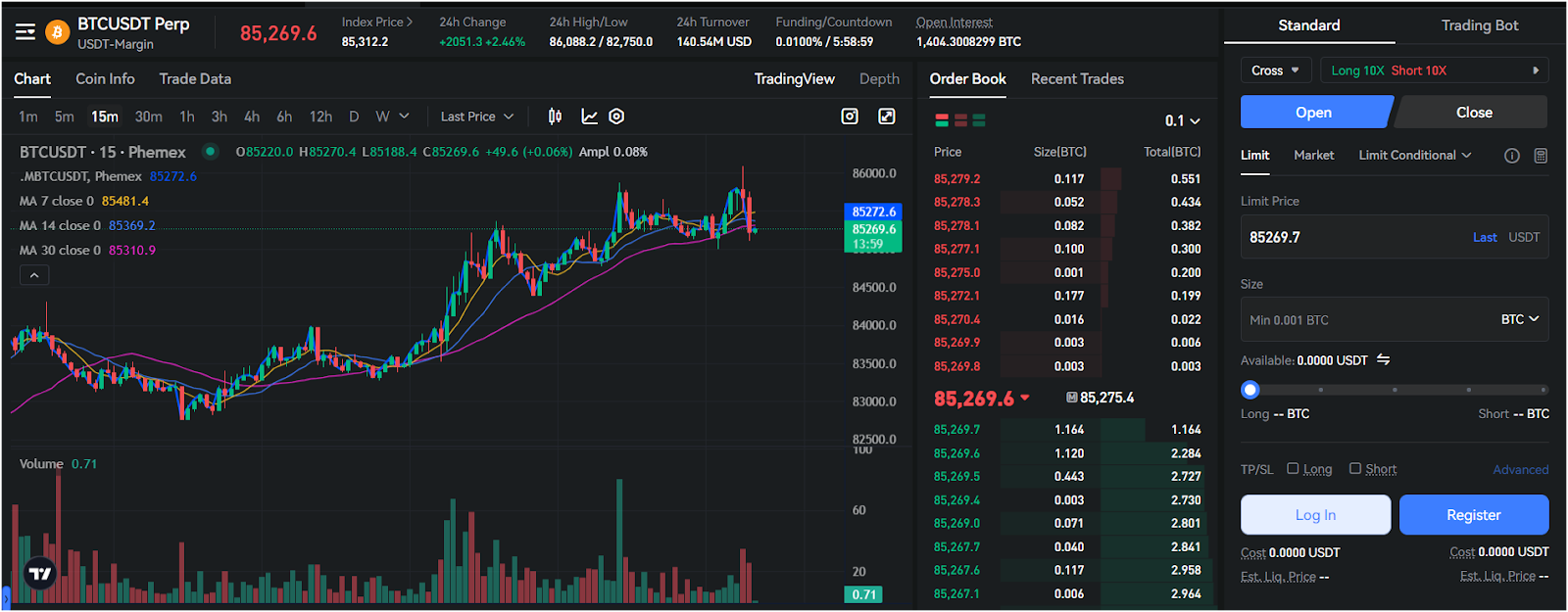Select the Standard trading tab

(1308, 25)
